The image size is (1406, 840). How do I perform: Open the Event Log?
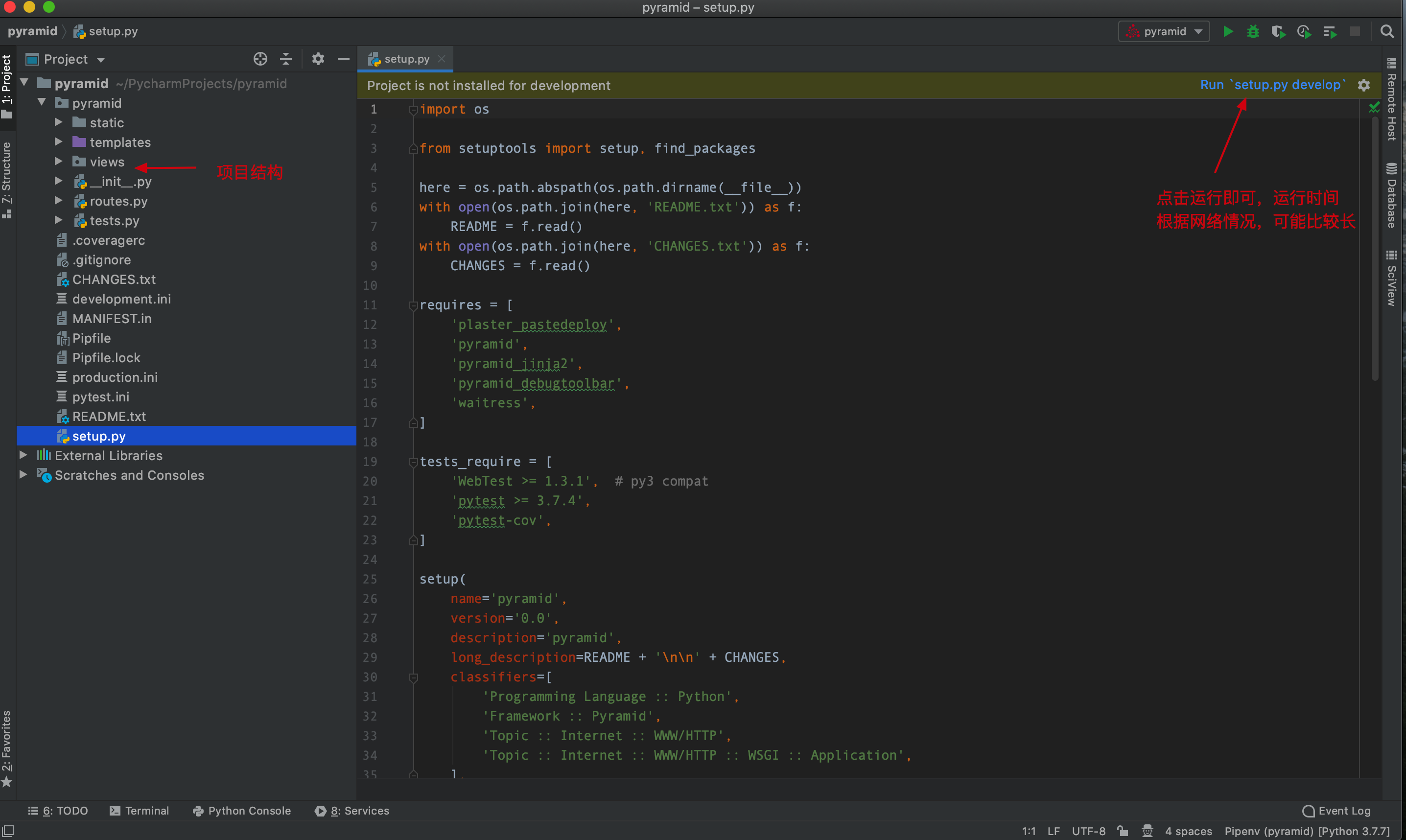(1336, 811)
